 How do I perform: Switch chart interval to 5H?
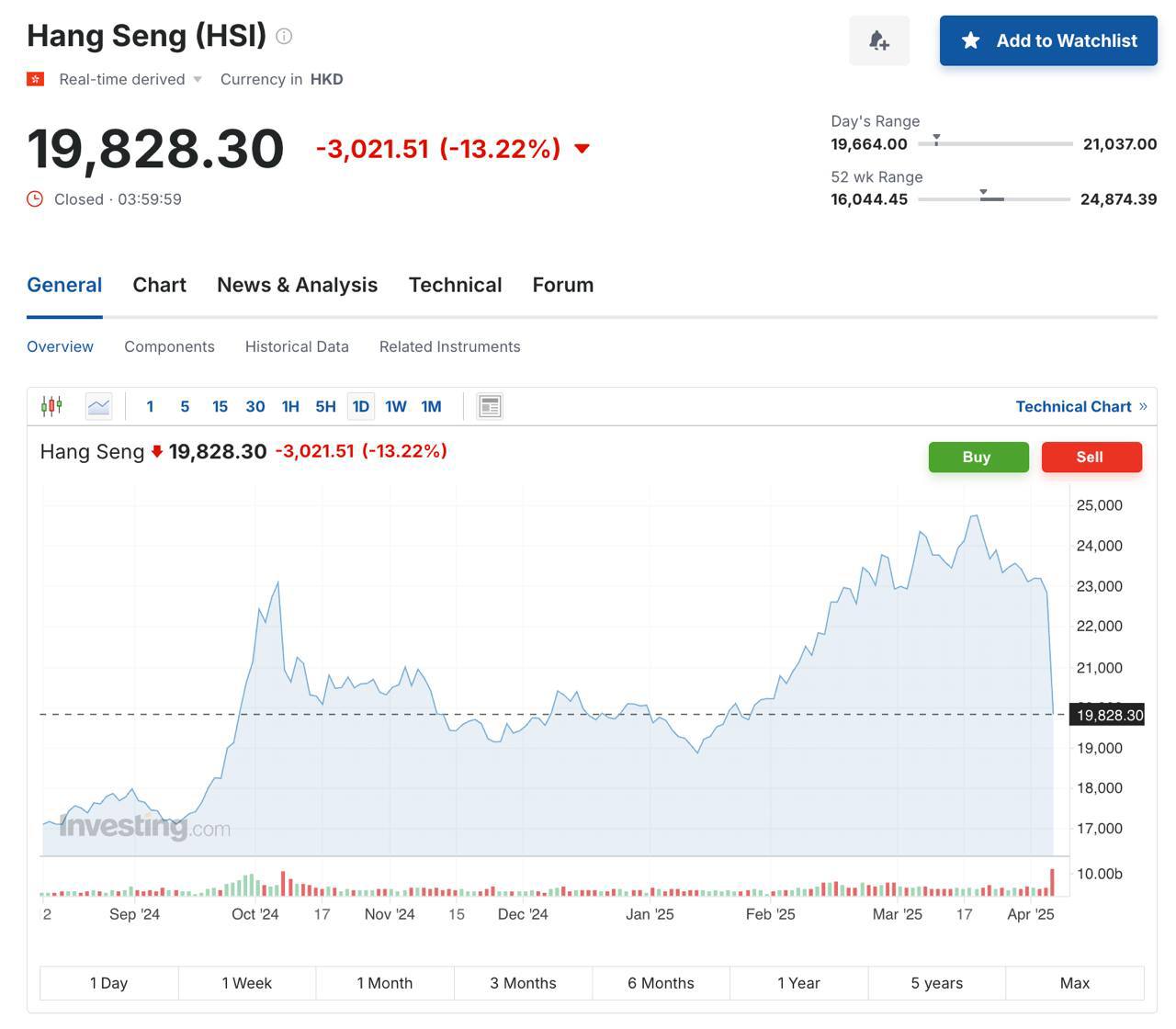(325, 406)
